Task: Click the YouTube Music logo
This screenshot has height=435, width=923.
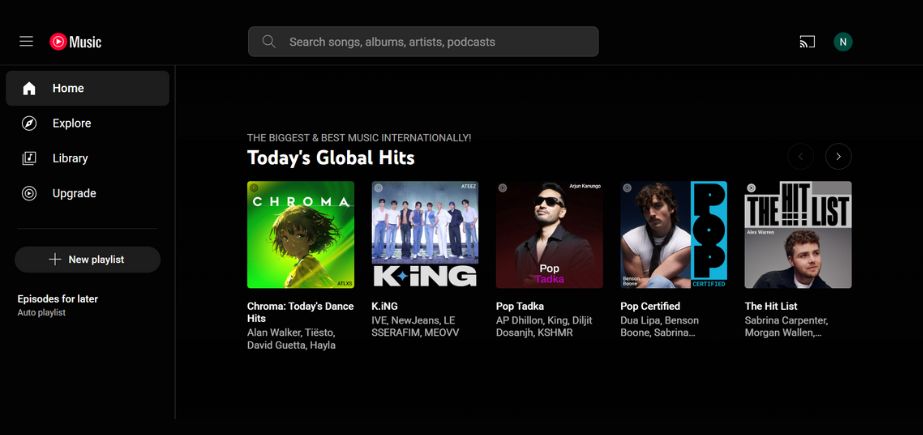Action: pos(75,42)
